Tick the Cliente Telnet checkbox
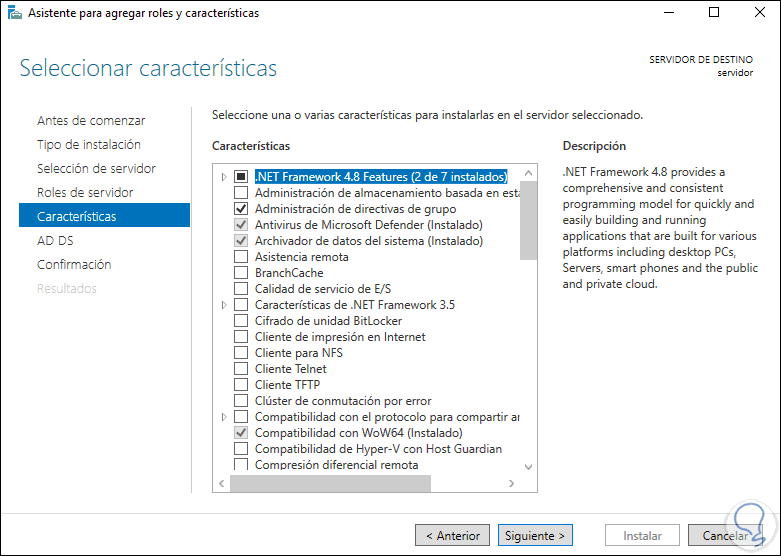 coord(240,369)
